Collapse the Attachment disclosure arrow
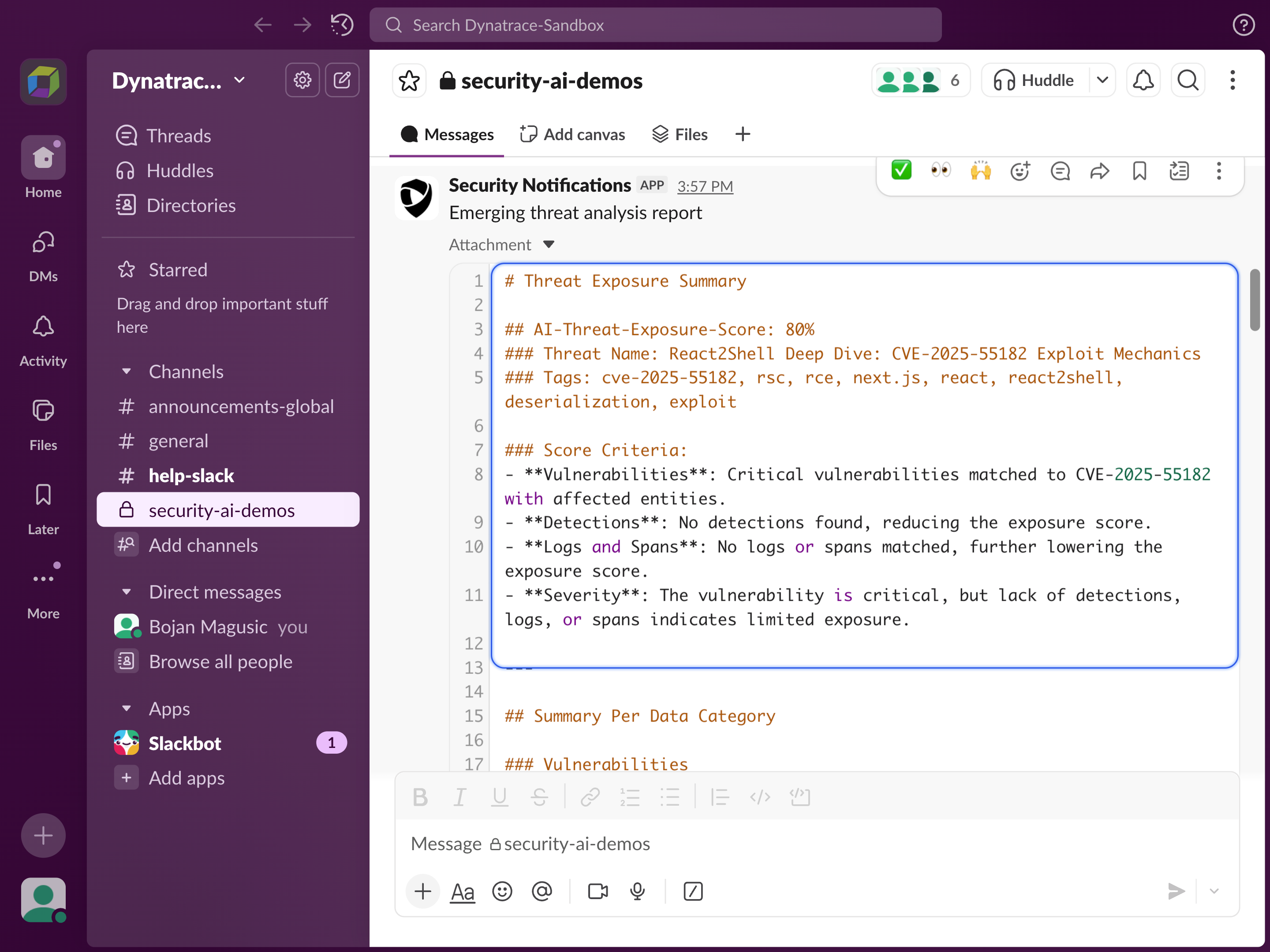This screenshot has width=1270, height=952. (548, 245)
